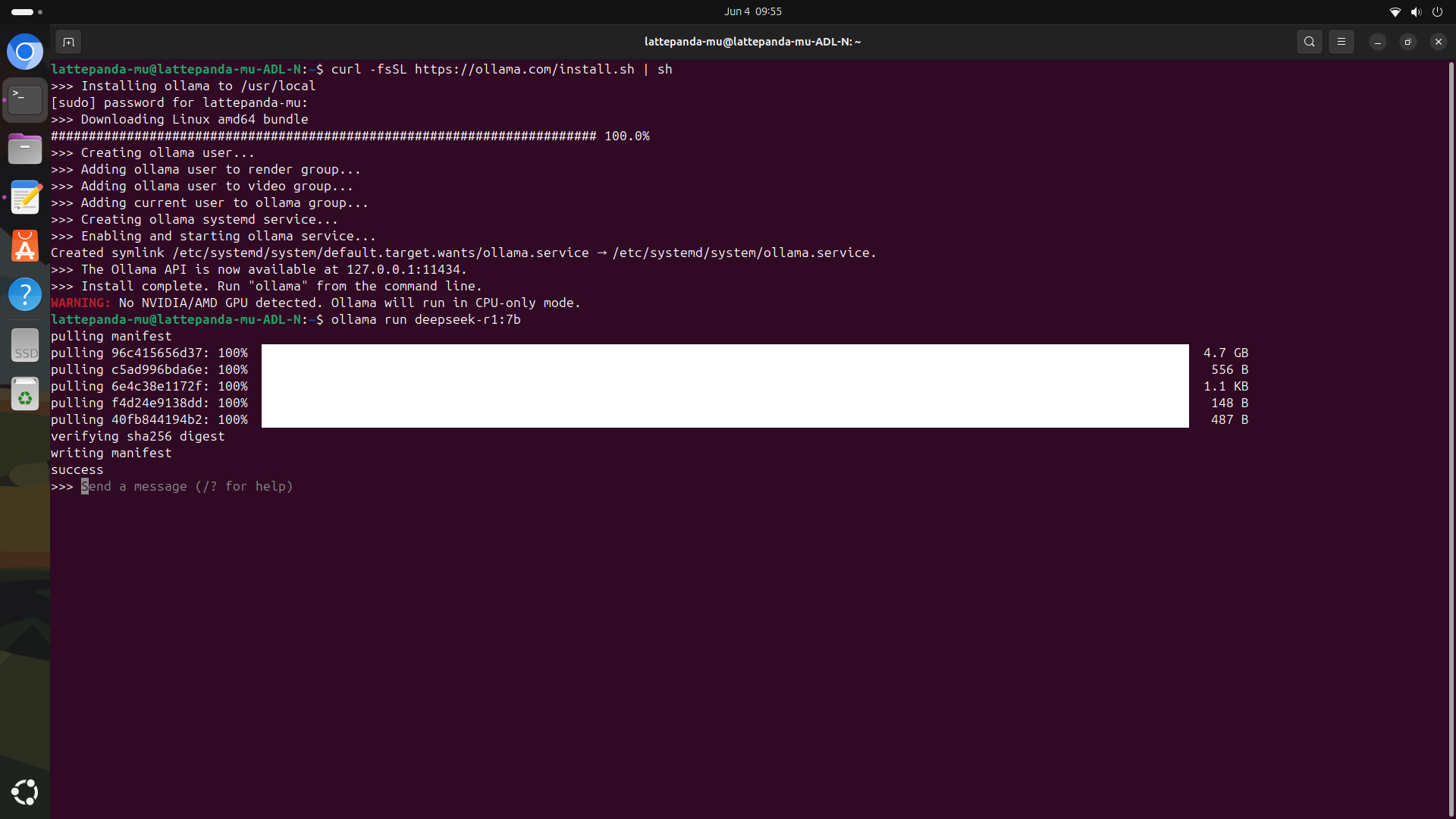Screen dimensions: 1456x819
Task: Open the Ubuntu App Center
Action: pyautogui.click(x=25, y=246)
